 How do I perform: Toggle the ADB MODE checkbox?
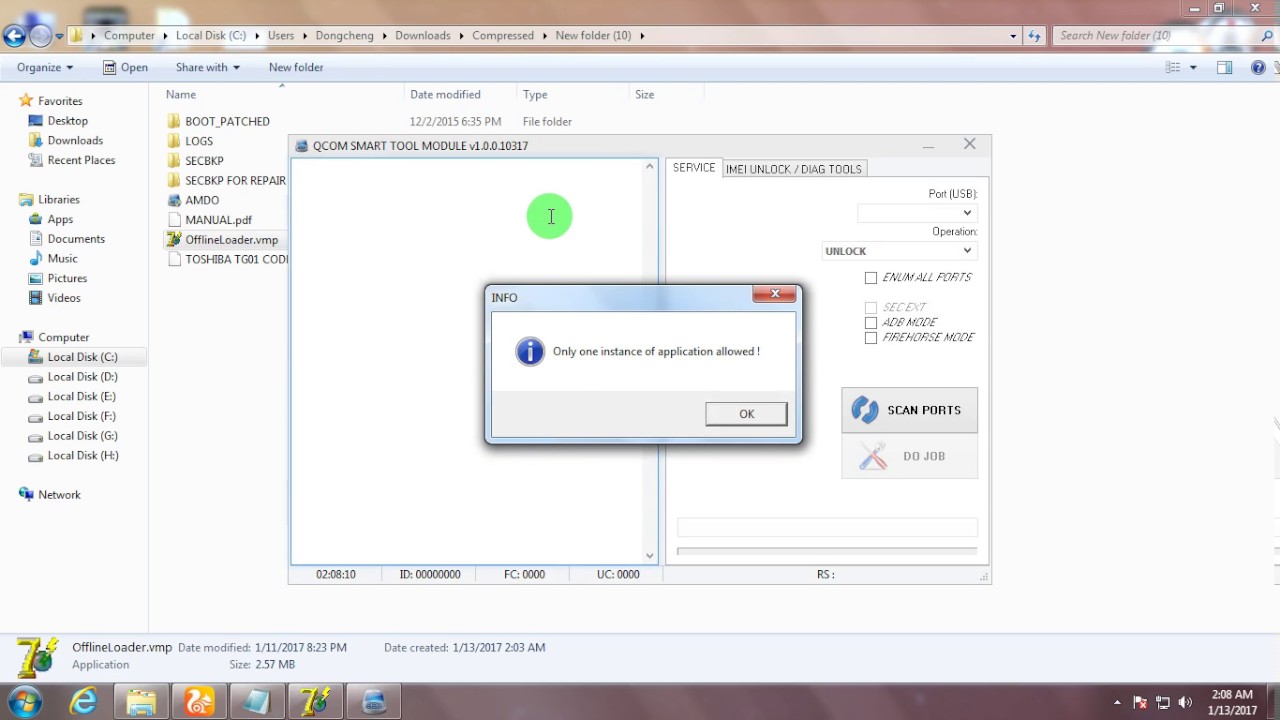coord(871,323)
